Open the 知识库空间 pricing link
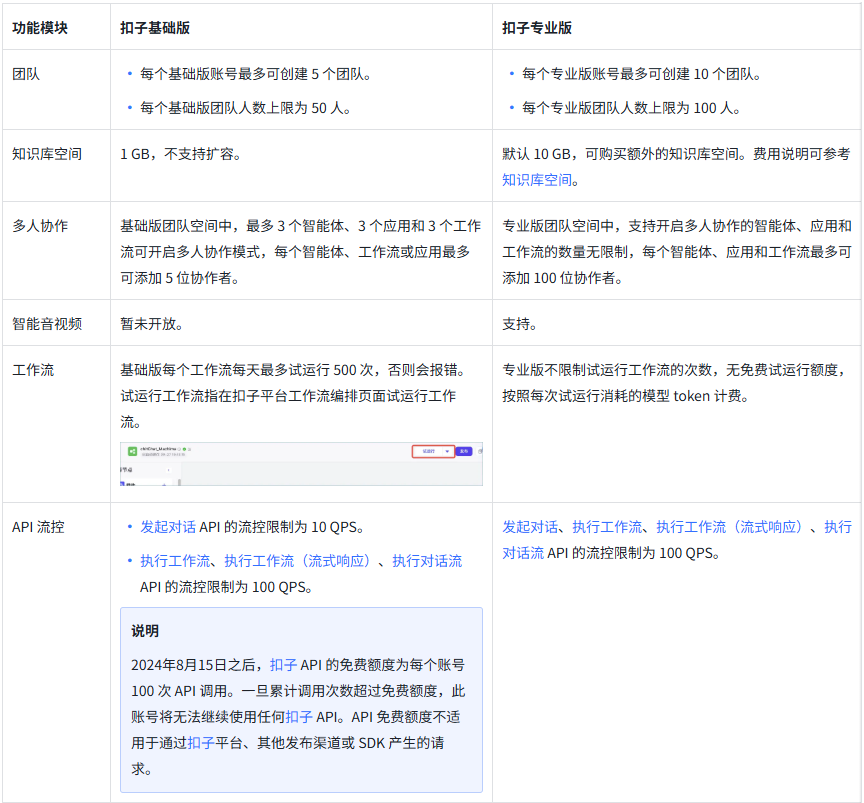The width and height of the screenshot is (864, 803). (537, 180)
